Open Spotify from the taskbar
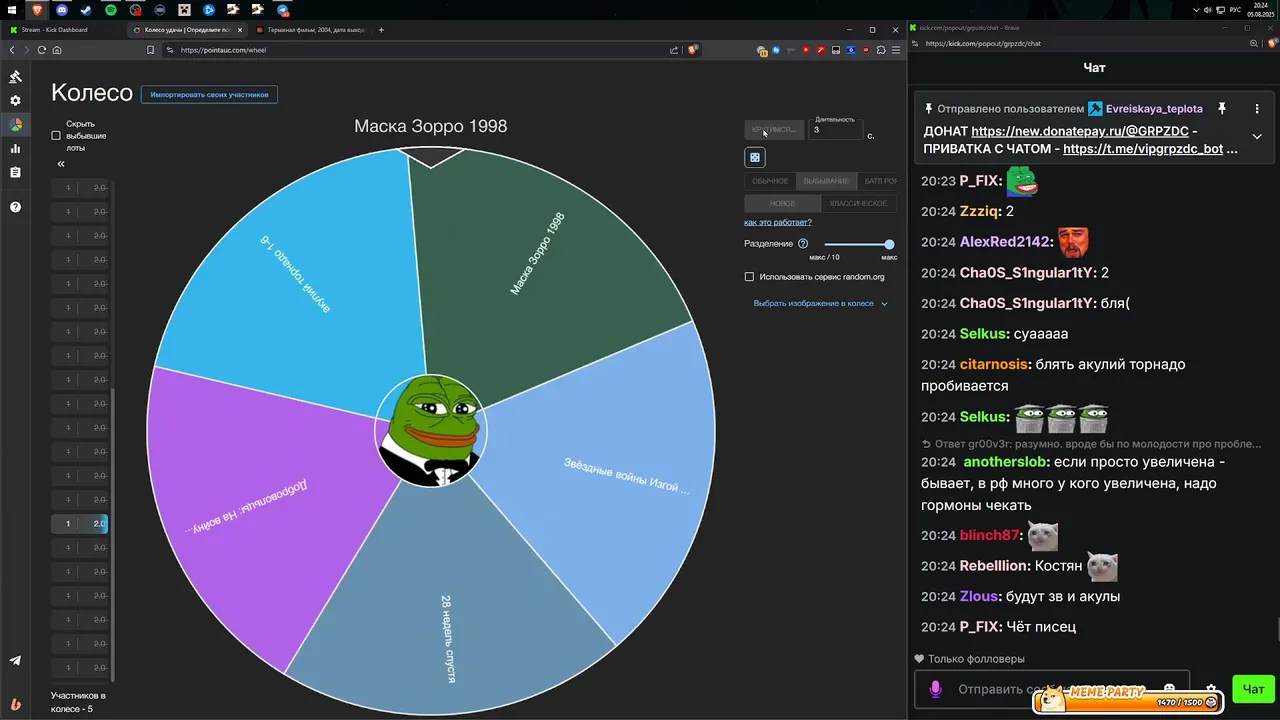This screenshot has height=720, width=1280. coord(111,10)
